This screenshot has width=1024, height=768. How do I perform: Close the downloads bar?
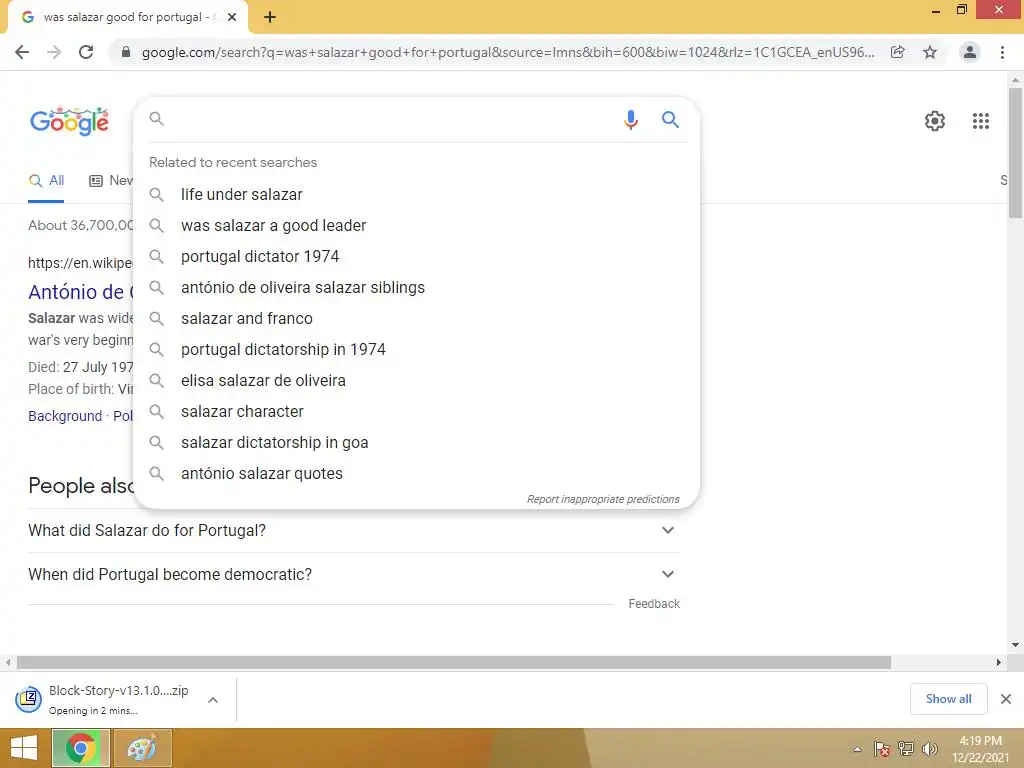tap(1006, 699)
